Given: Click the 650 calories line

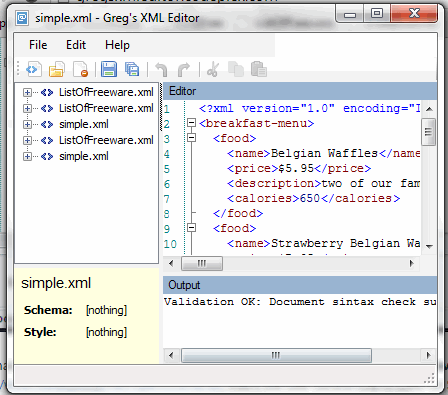Looking at the screenshot, I should (x=313, y=198).
